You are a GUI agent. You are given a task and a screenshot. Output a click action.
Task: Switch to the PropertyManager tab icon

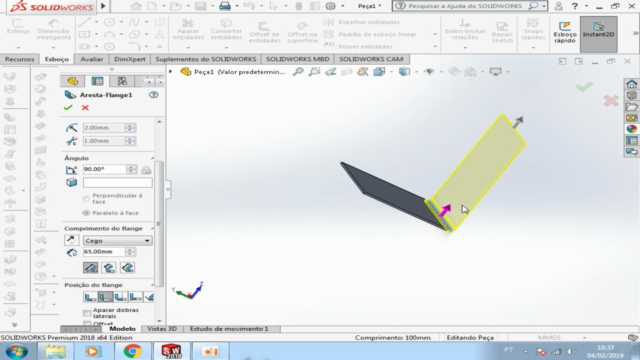pos(97,81)
